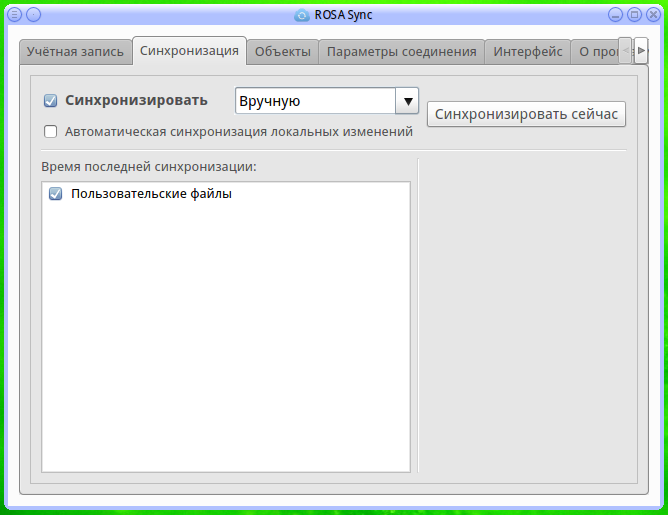Minimize the ROSA Sync window
668x515 pixels.
615,15
